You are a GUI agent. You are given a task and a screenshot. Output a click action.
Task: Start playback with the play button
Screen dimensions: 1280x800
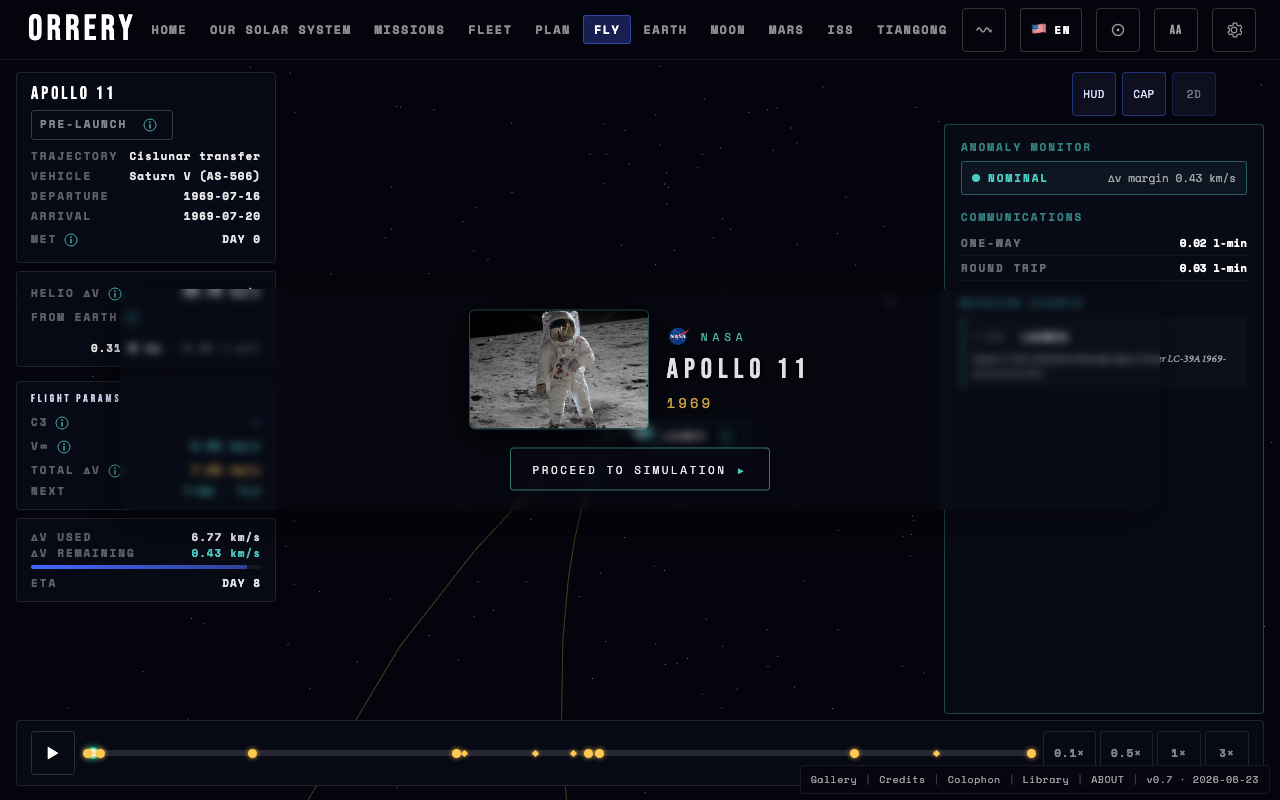[x=53, y=753]
